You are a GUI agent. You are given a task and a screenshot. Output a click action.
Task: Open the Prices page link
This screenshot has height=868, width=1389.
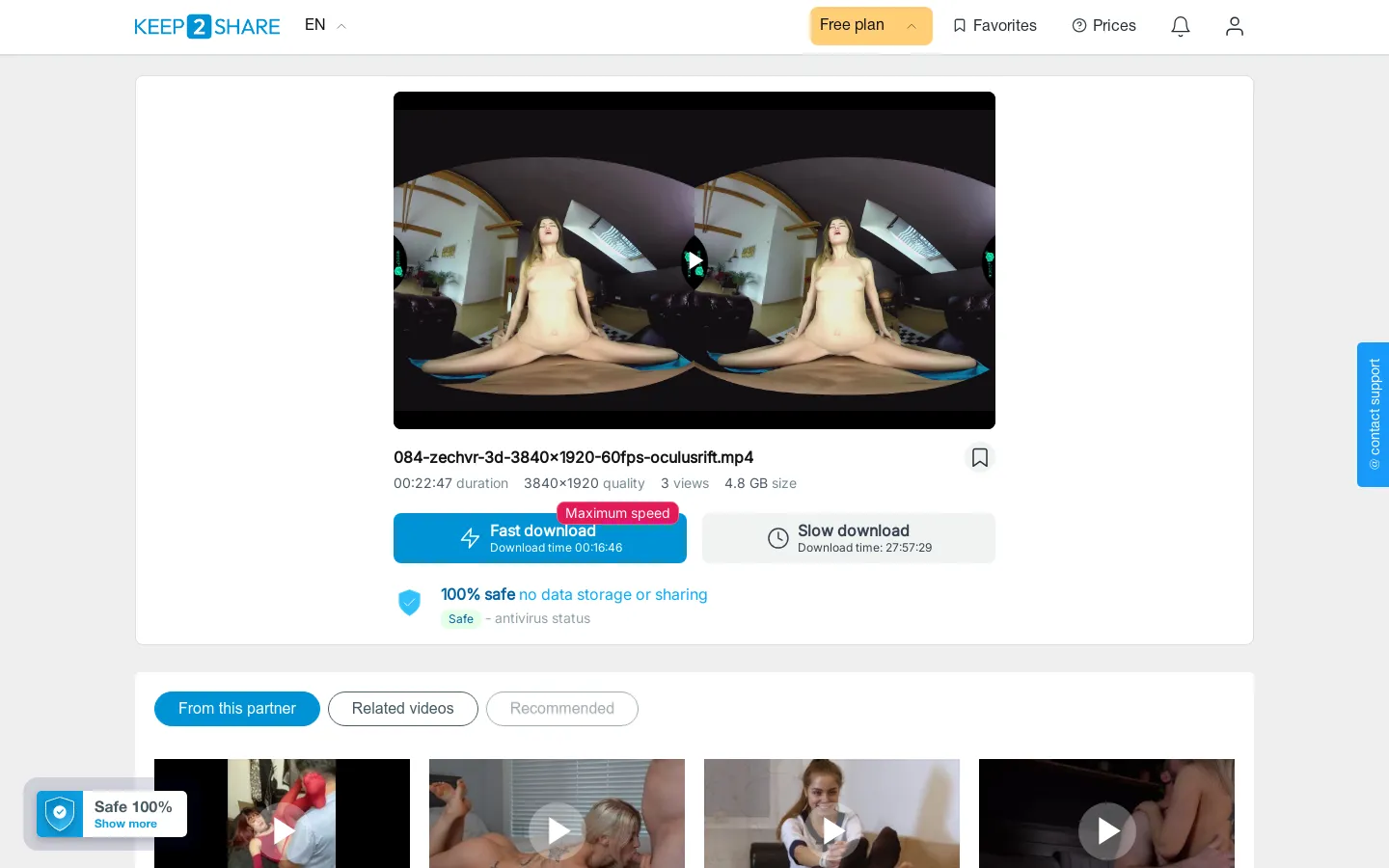pyautogui.click(x=1104, y=26)
